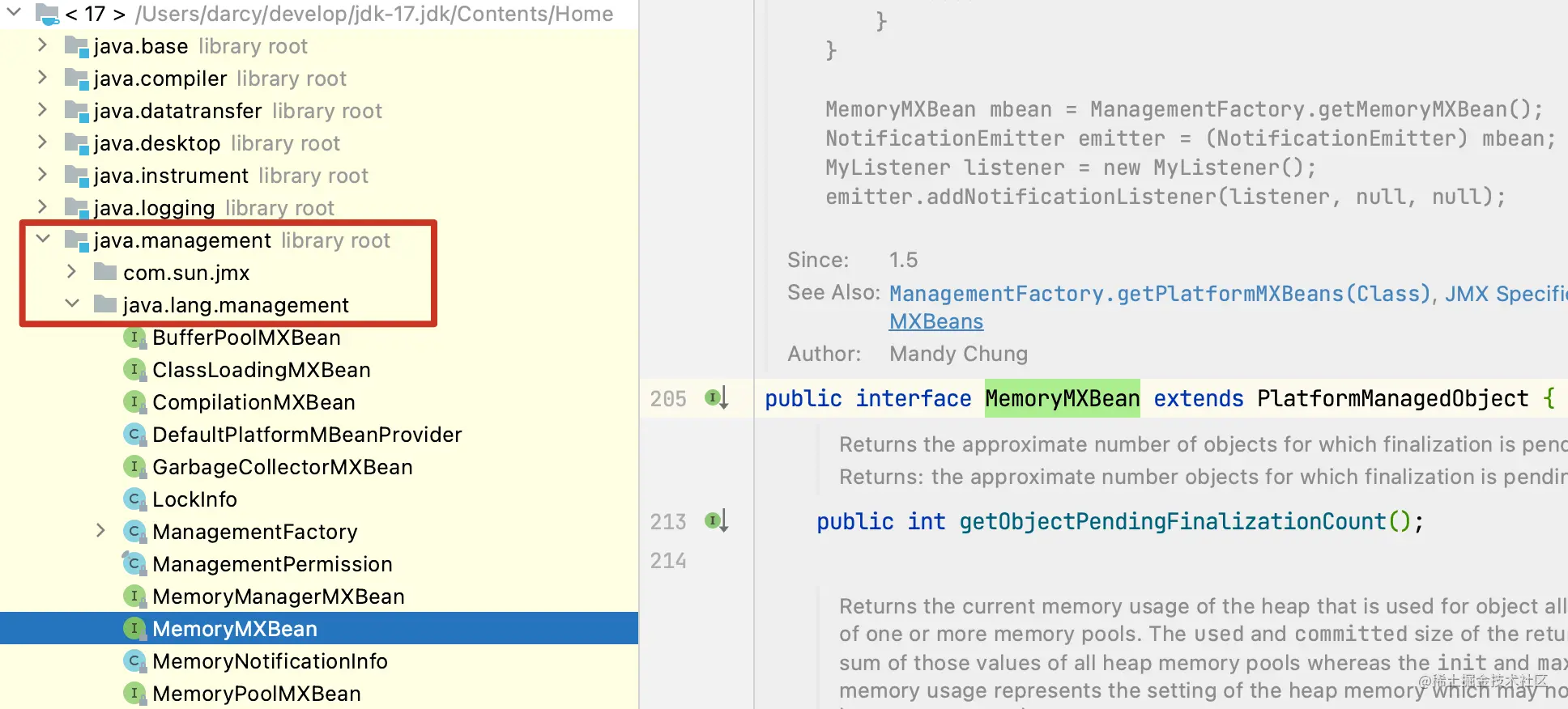Expand the java.compiler library root
The height and width of the screenshot is (709, 1568).
pyautogui.click(x=42, y=77)
